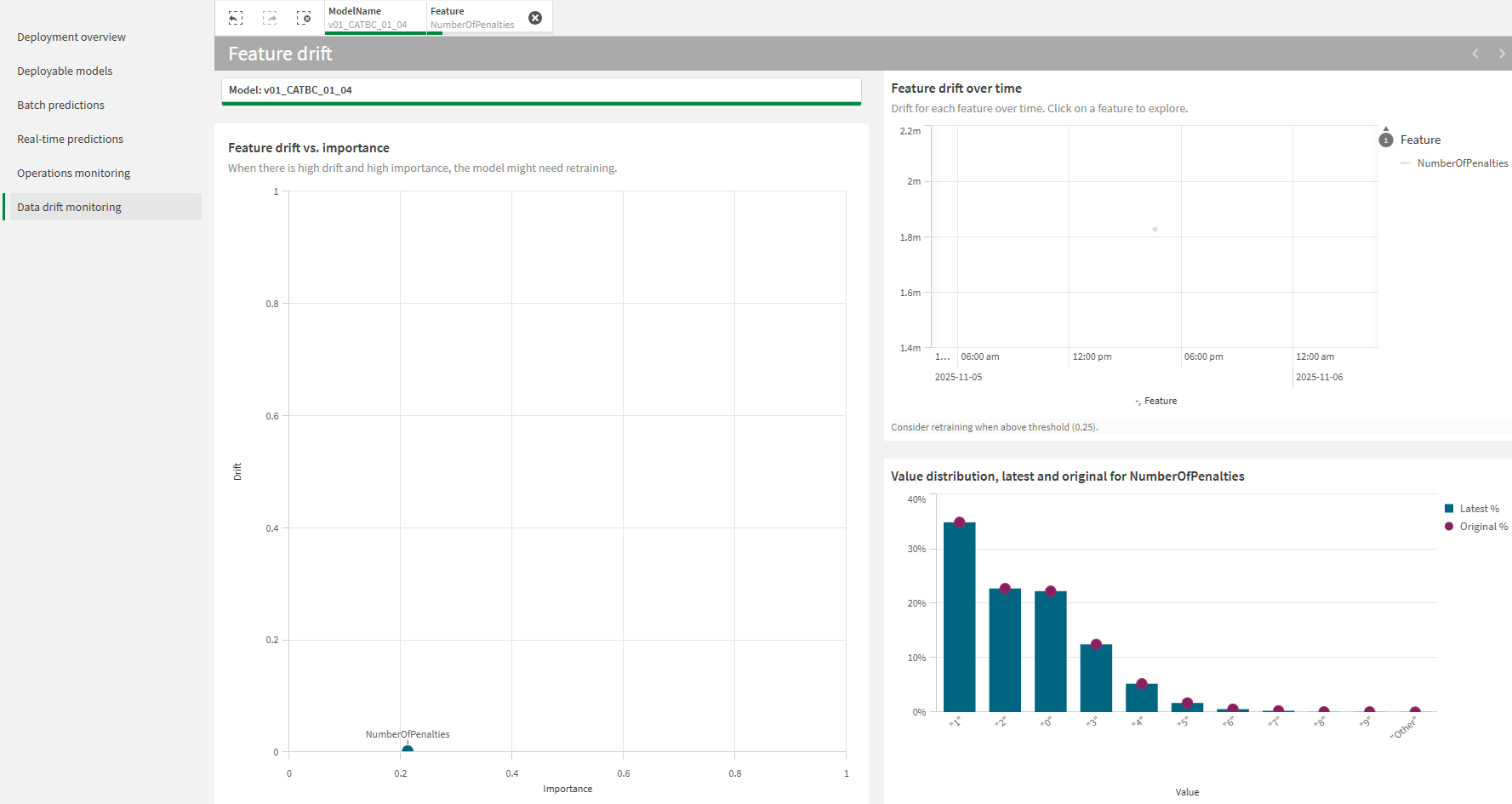Image resolution: width=1512 pixels, height=804 pixels.
Task: Clear all selections with the clear icon
Action: coord(304,17)
